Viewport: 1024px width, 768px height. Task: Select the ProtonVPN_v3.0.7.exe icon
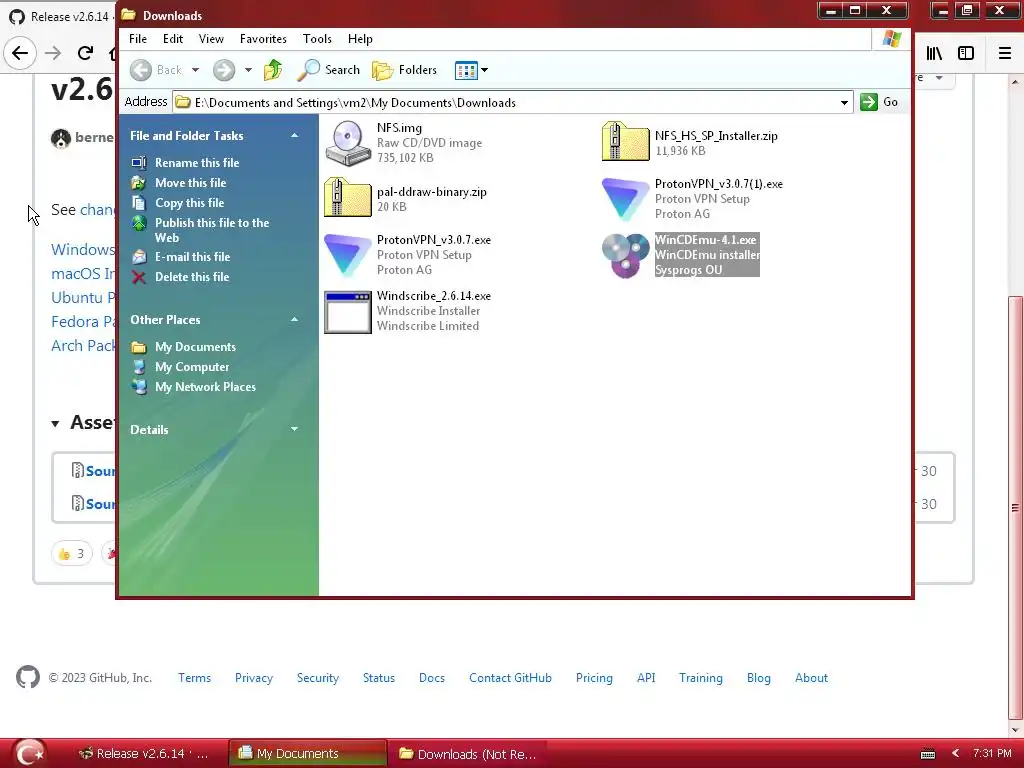click(x=347, y=255)
